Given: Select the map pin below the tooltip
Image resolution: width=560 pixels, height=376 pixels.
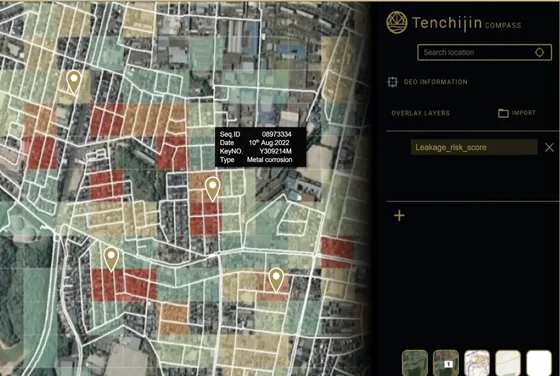Looking at the screenshot, I should pyautogui.click(x=212, y=189).
